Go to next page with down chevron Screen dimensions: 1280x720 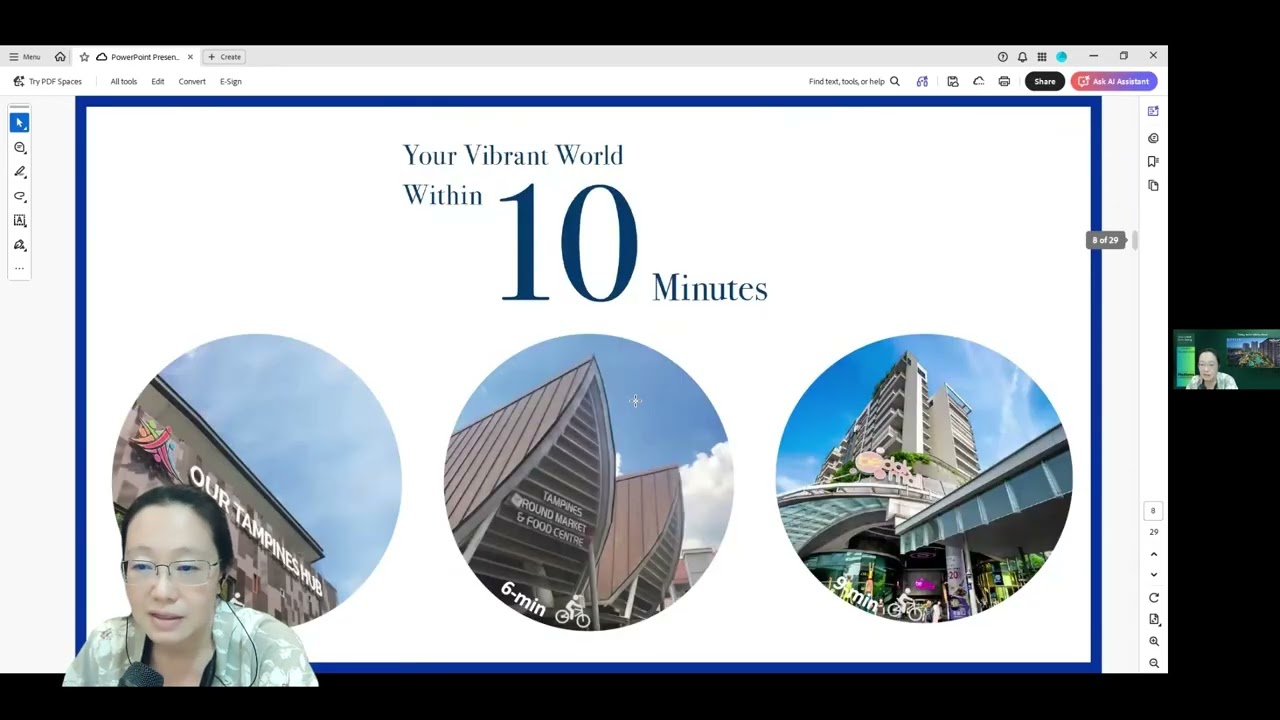1154,575
